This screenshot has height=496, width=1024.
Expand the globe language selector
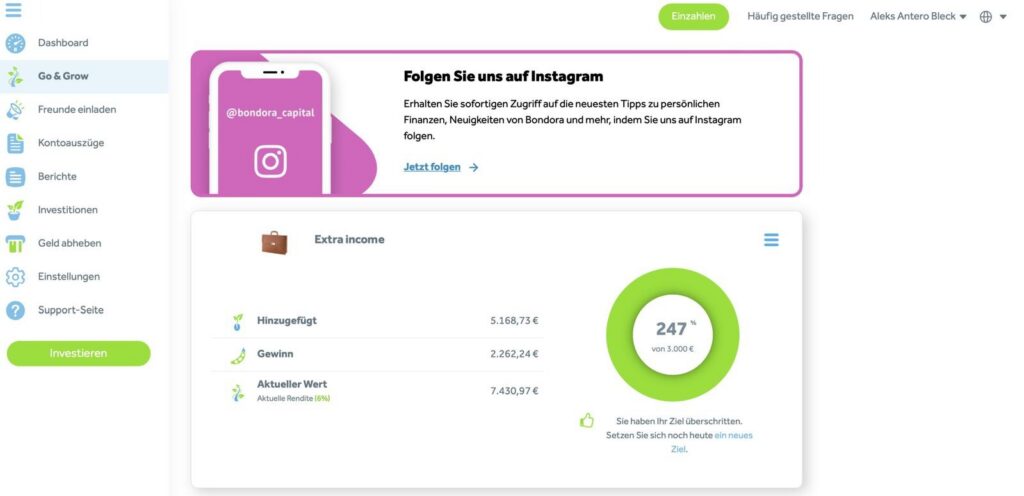(993, 17)
